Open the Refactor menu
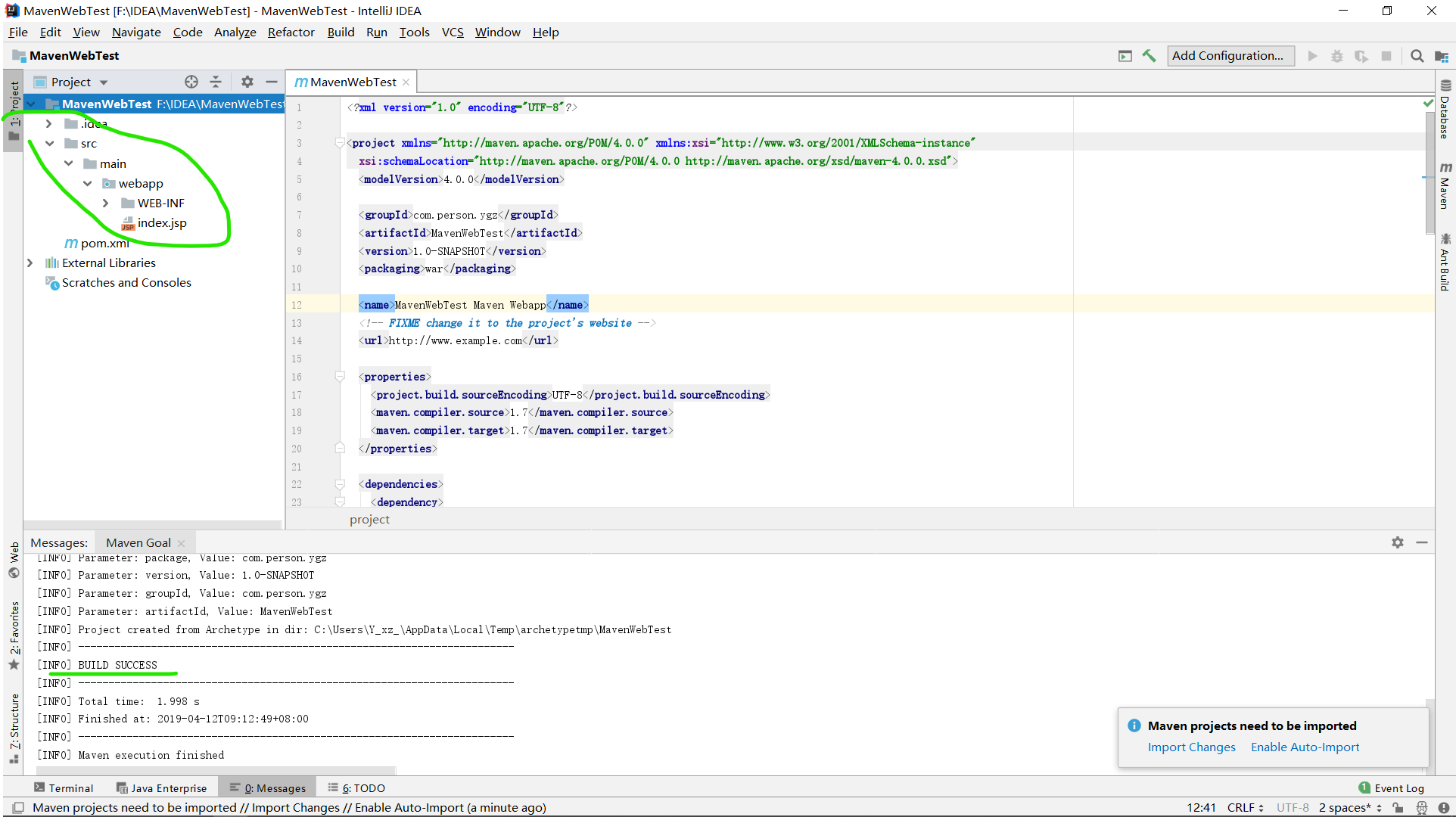1456x817 pixels. (291, 32)
